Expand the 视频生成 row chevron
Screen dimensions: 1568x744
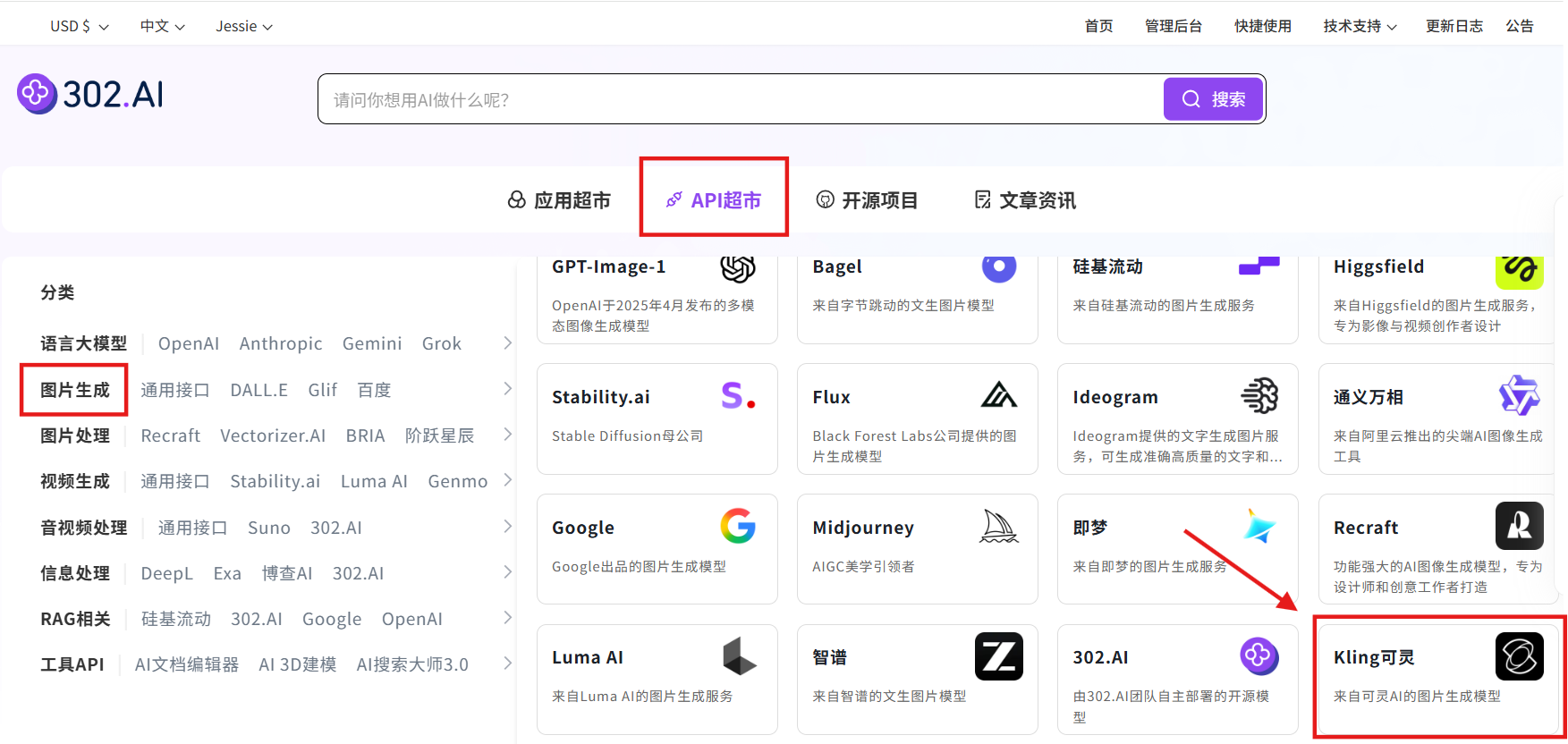[x=508, y=480]
